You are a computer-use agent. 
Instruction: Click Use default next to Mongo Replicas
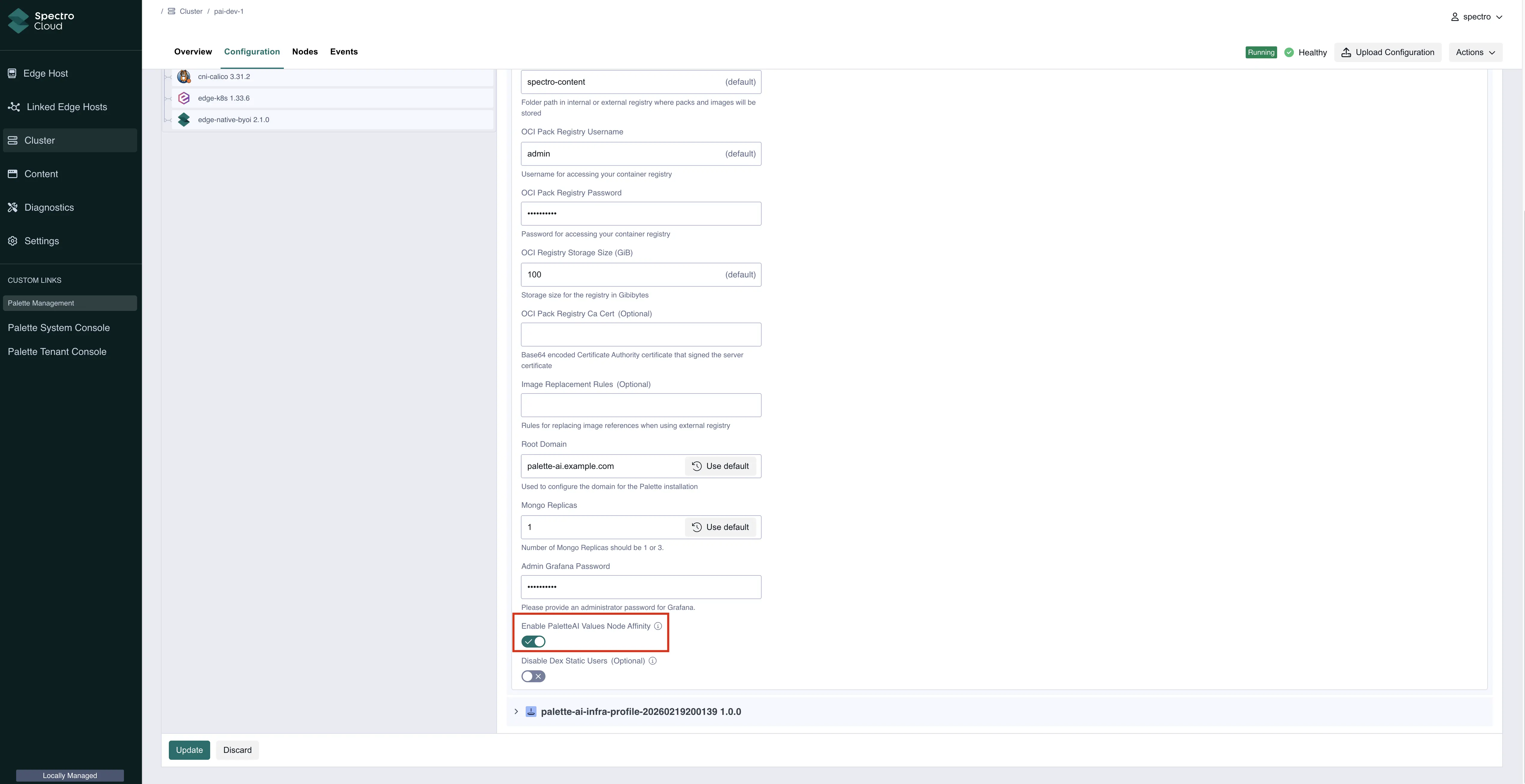tap(721, 527)
